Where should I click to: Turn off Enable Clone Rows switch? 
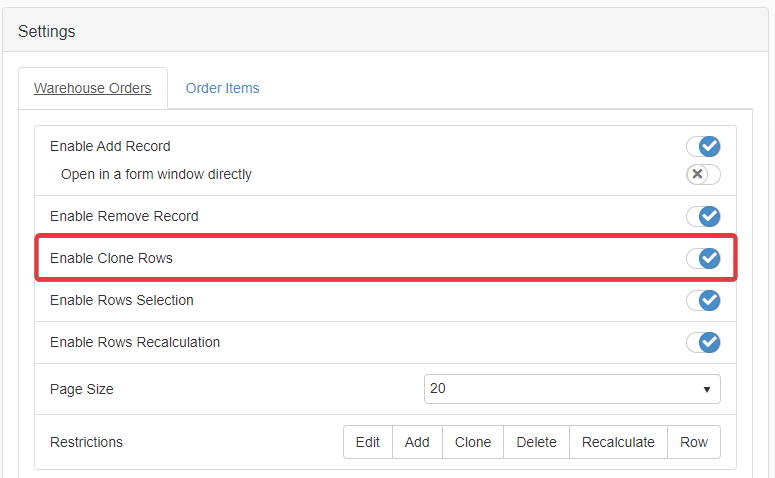tap(703, 259)
